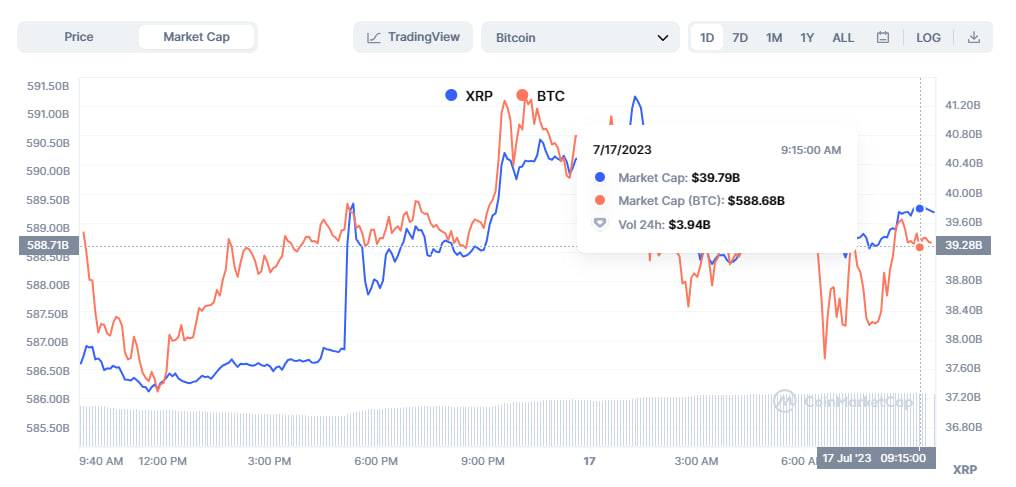Image resolution: width=1016 pixels, height=487 pixels.
Task: Toggle the LOG scale option
Action: [928, 38]
